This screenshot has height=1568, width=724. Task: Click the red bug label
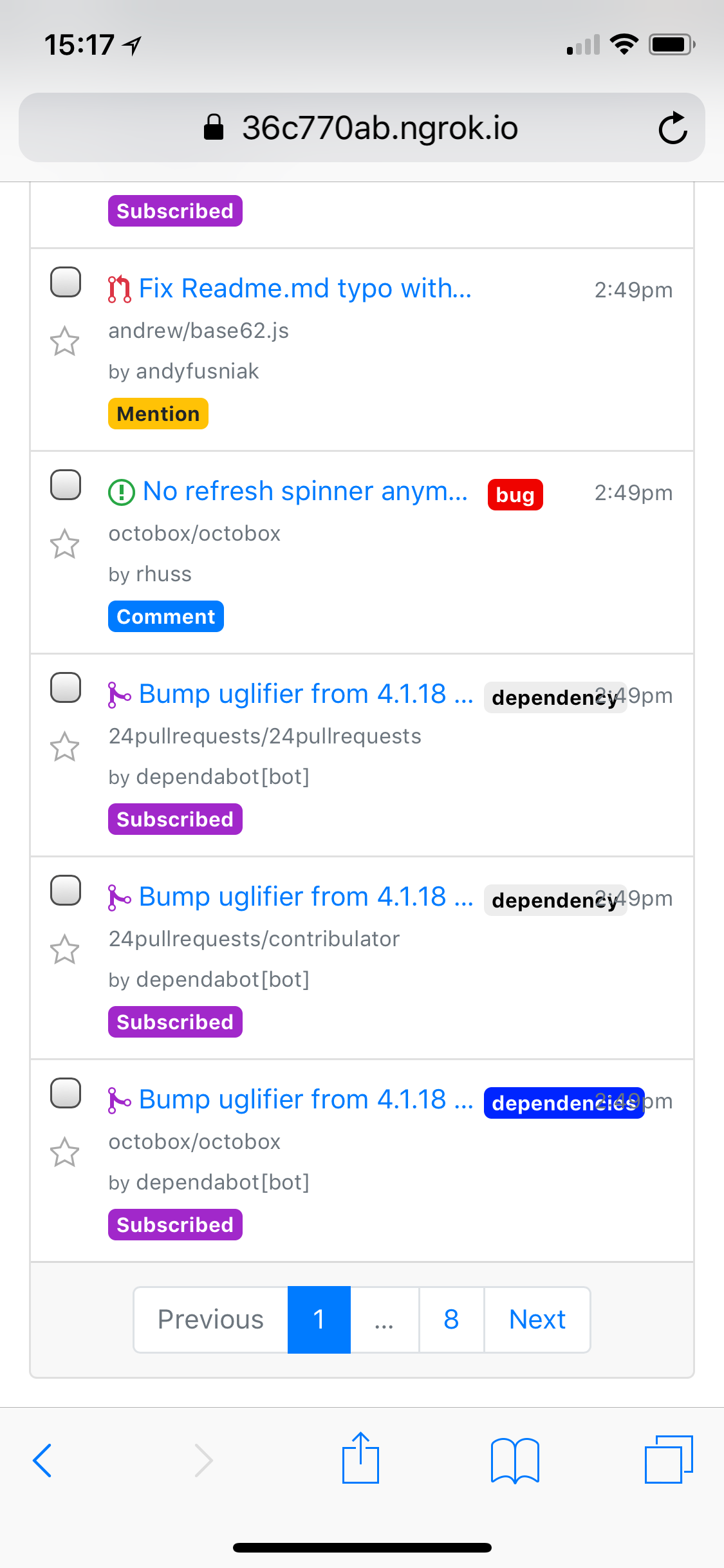(514, 494)
